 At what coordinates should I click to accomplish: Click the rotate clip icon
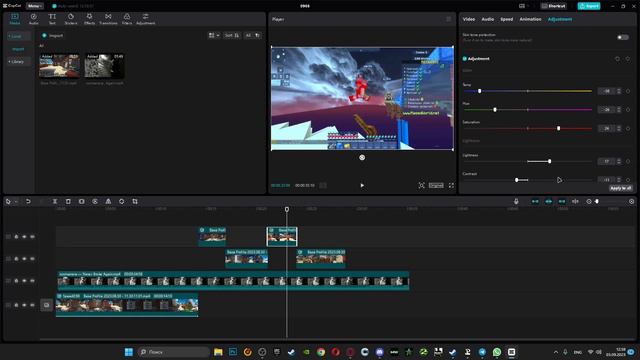pyautogui.click(x=122, y=201)
